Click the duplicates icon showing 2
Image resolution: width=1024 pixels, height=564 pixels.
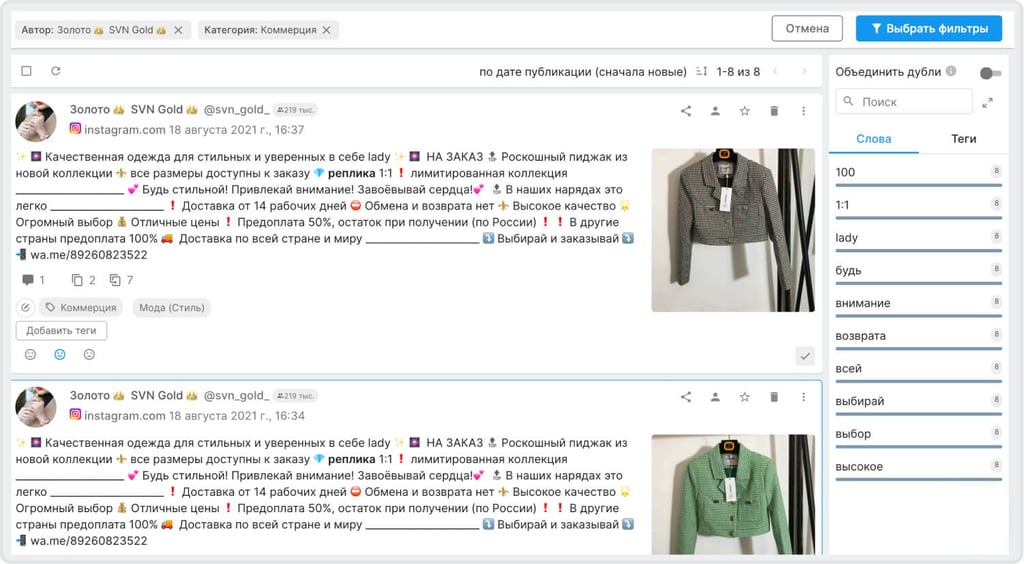tap(77, 280)
